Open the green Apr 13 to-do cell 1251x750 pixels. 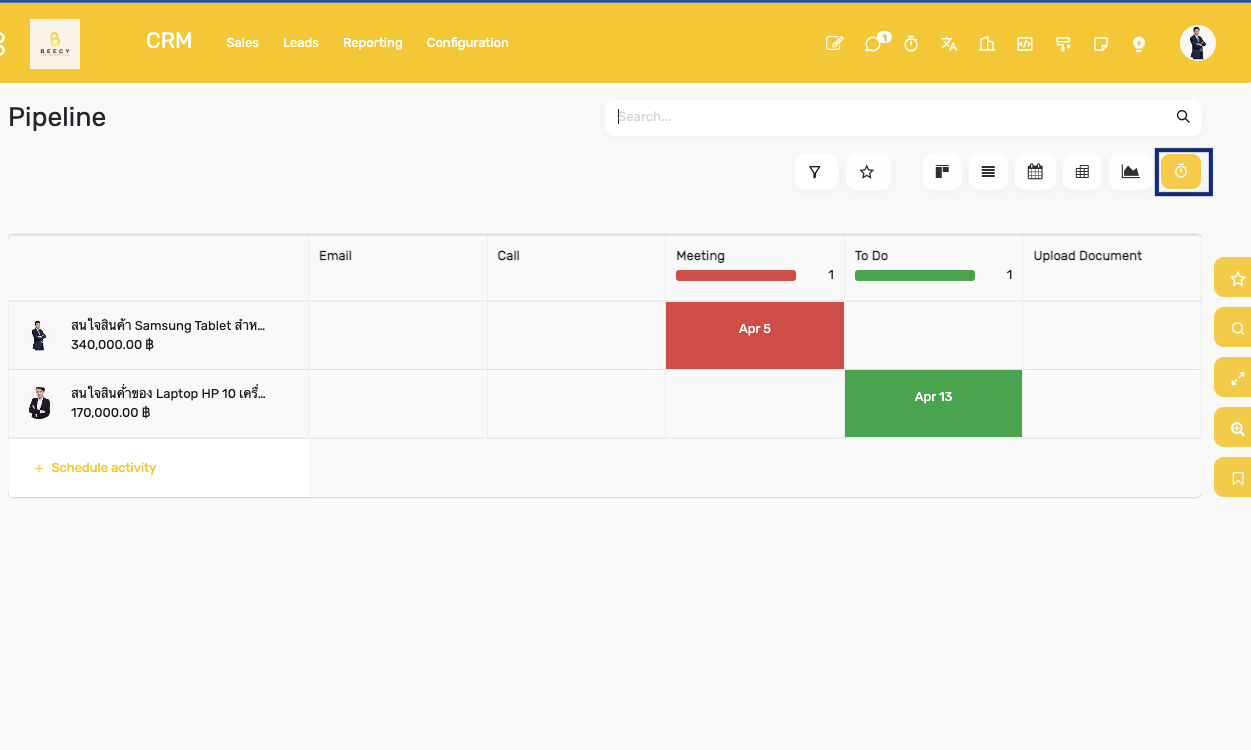[933, 403]
